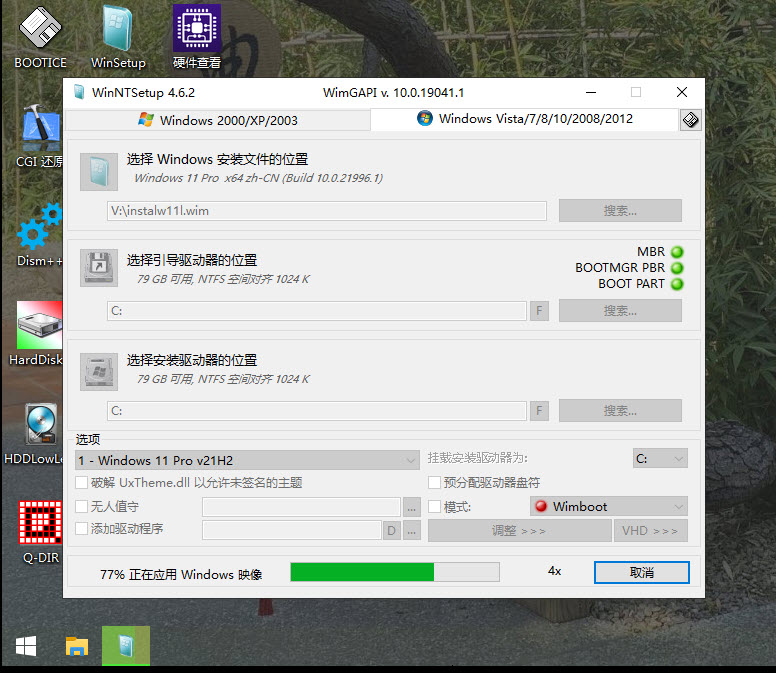The height and width of the screenshot is (673, 776).
Task: Click the add drivers path field
Action: pos(291,530)
